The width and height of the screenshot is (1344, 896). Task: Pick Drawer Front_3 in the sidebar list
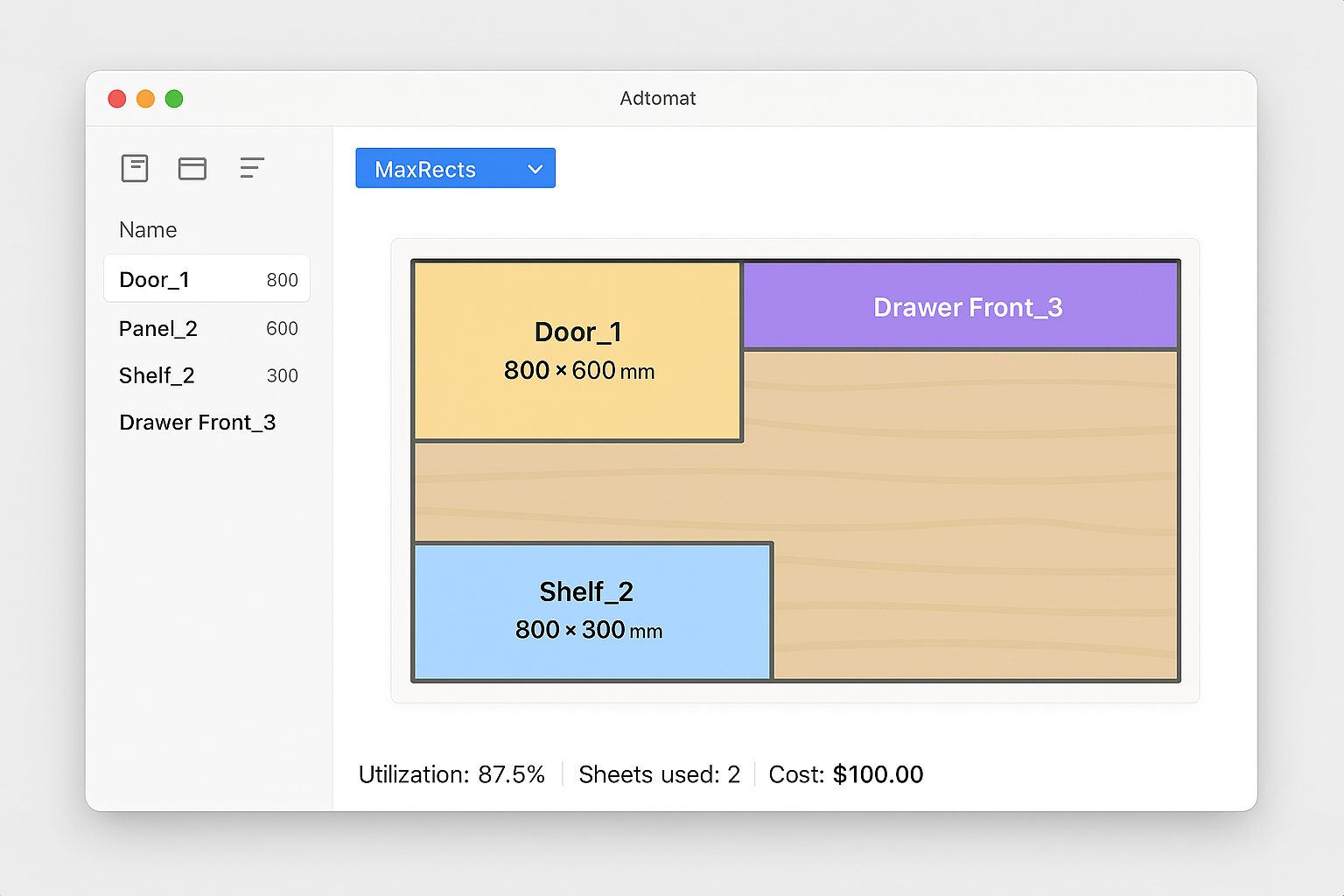[198, 423]
